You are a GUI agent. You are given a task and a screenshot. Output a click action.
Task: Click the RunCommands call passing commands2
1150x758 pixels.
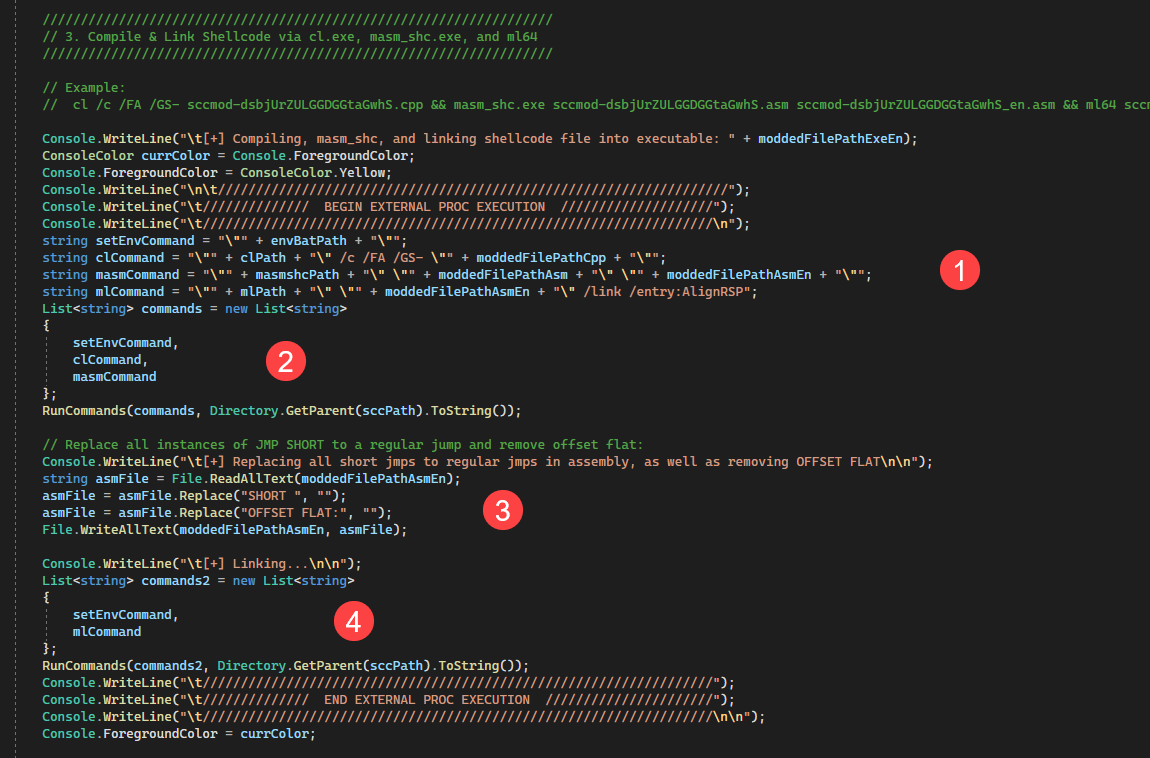coord(284,665)
